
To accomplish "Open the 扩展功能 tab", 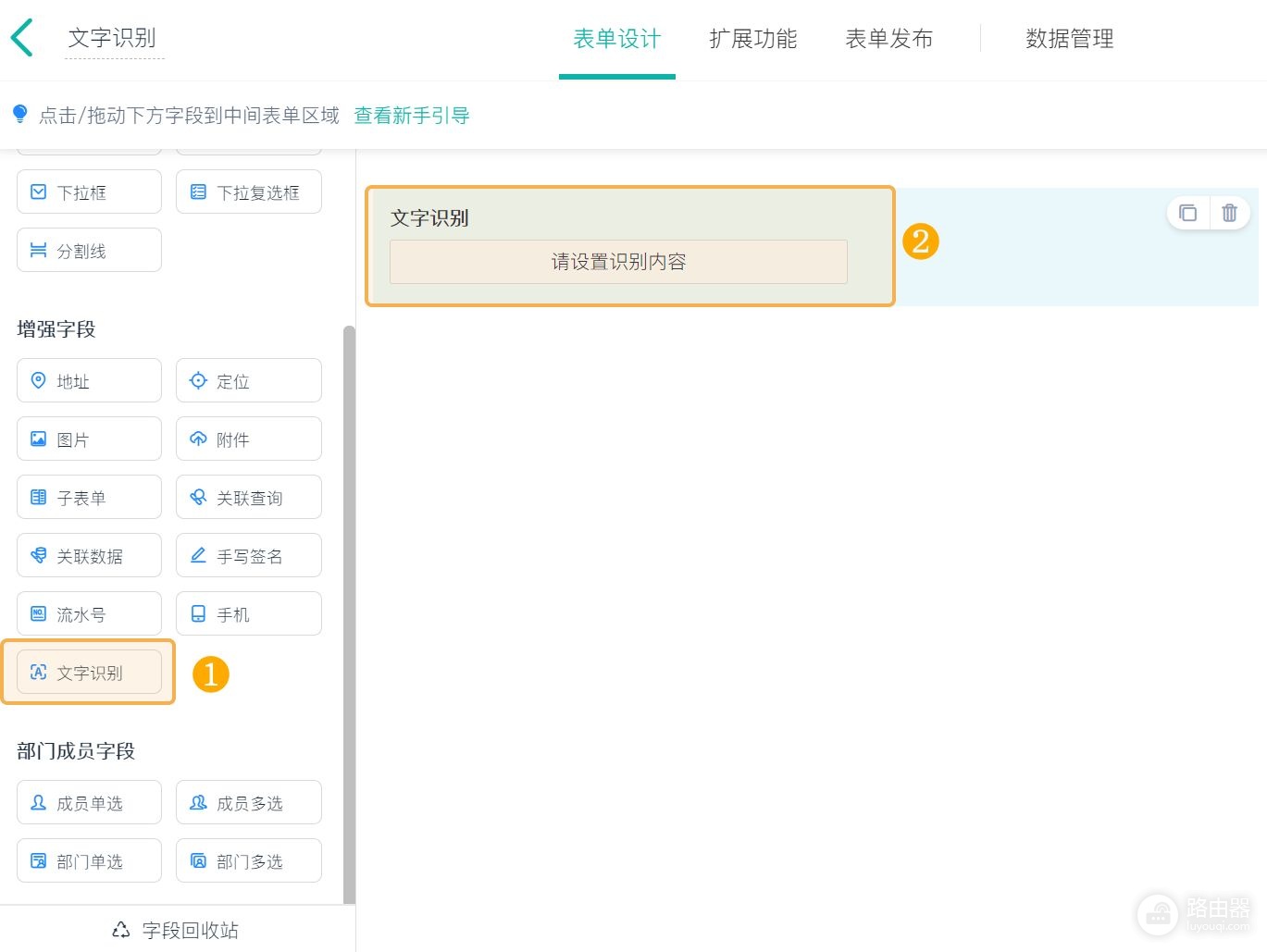I will [x=752, y=38].
